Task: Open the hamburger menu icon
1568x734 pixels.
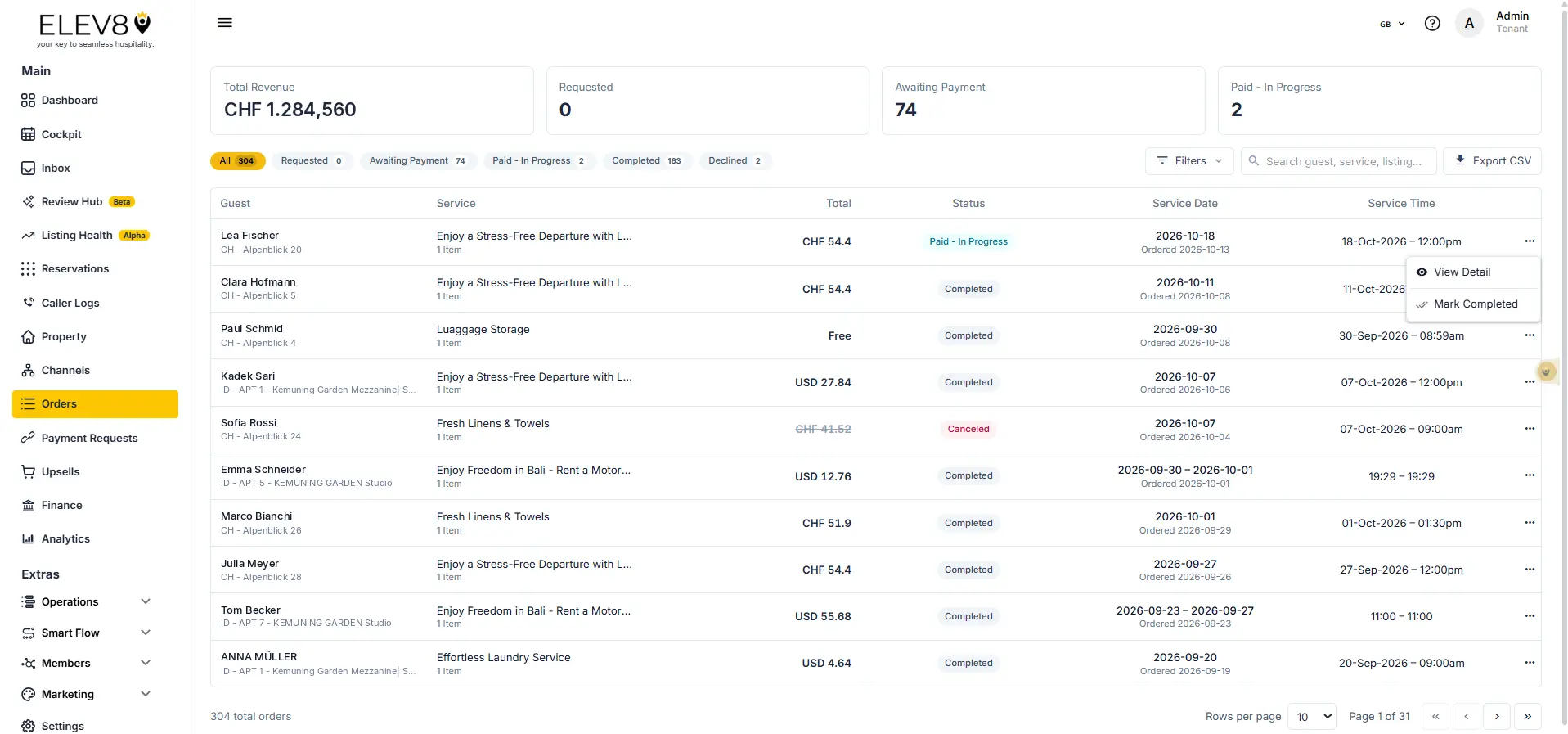Action: (x=225, y=23)
